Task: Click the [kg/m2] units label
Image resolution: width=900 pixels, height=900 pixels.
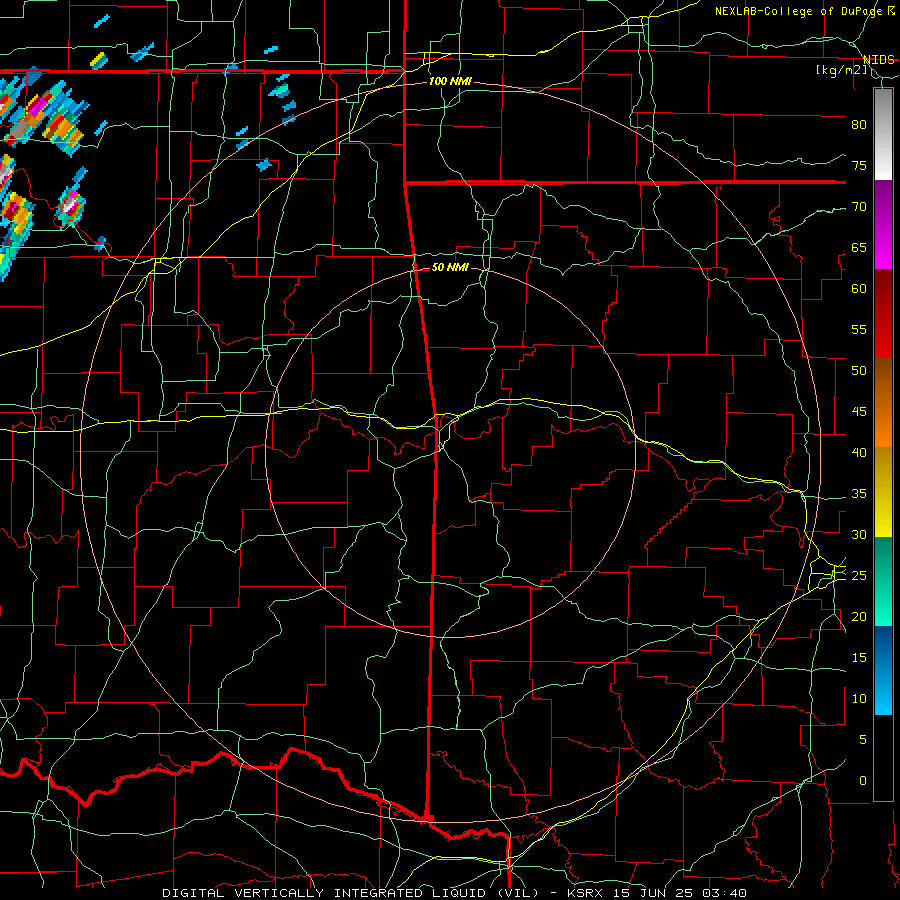Action: pos(841,70)
